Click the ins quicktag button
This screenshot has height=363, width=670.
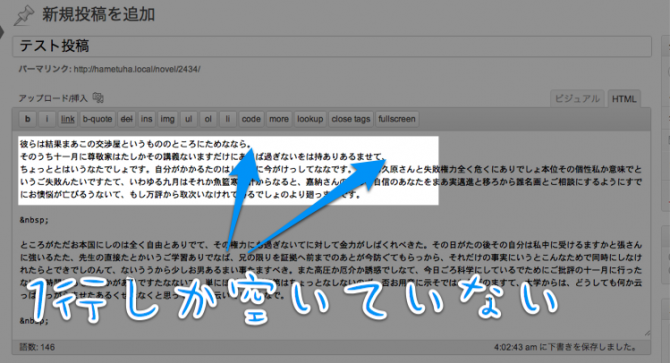147,119
